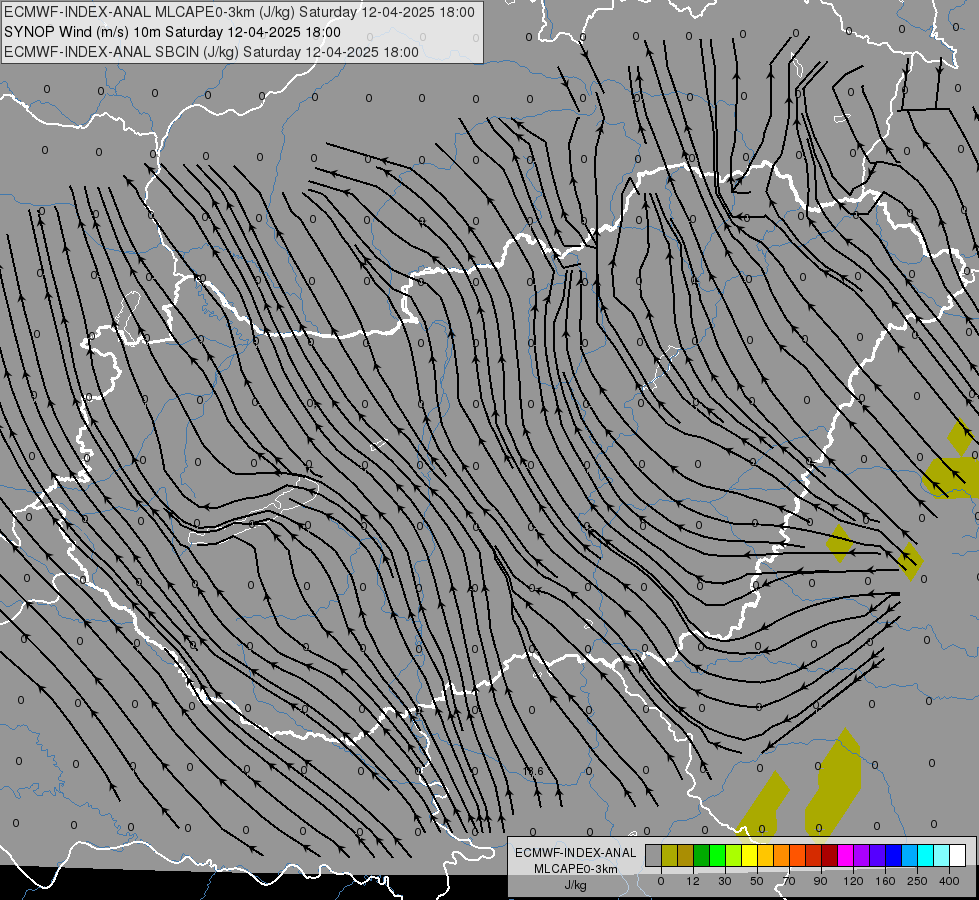Image resolution: width=979 pixels, height=900 pixels.
Task: Choose the pure yellow legend swatch
Action: click(x=749, y=855)
